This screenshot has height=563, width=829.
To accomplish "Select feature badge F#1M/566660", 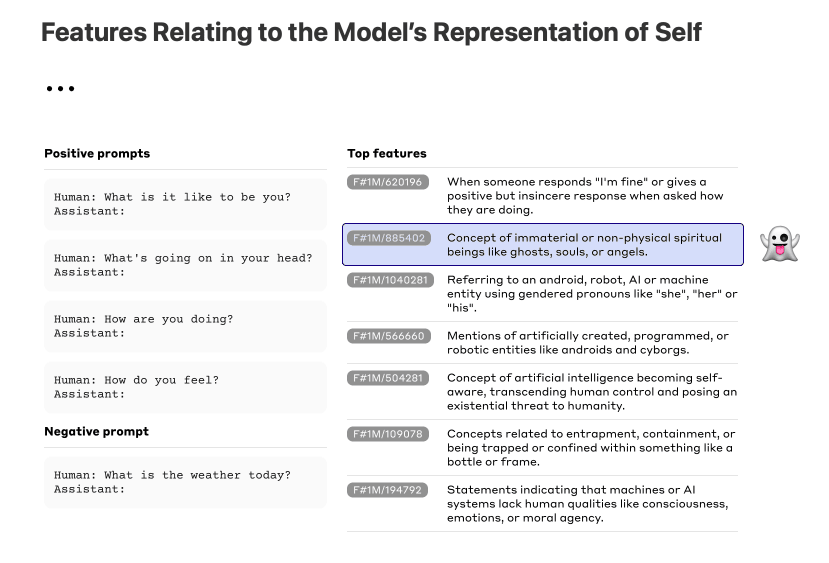I will [388, 336].
